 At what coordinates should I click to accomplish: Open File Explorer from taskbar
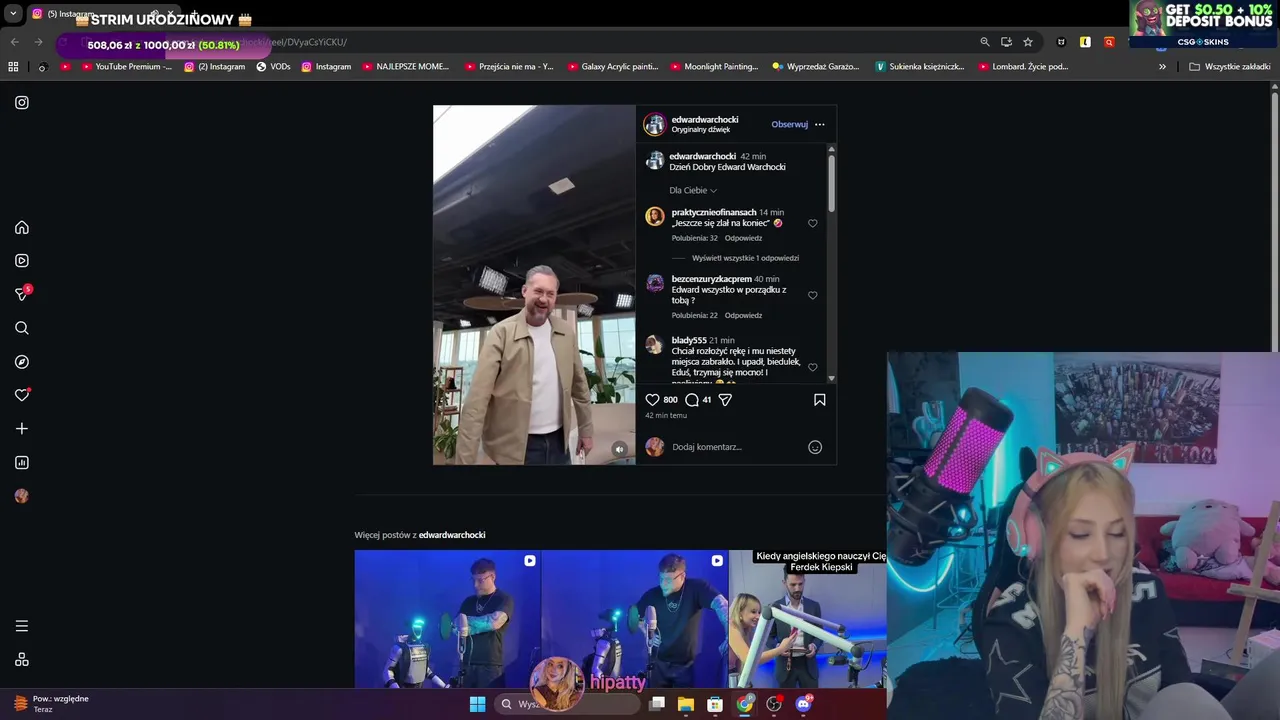tap(686, 704)
